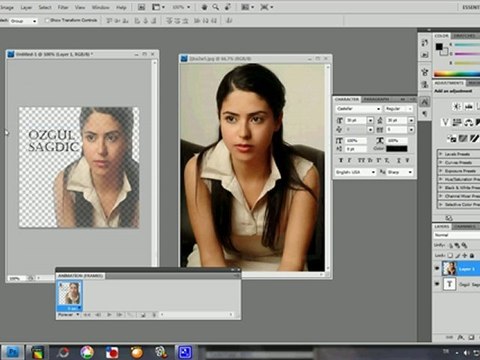Click the Character panel icon in dock

pos(424,102)
